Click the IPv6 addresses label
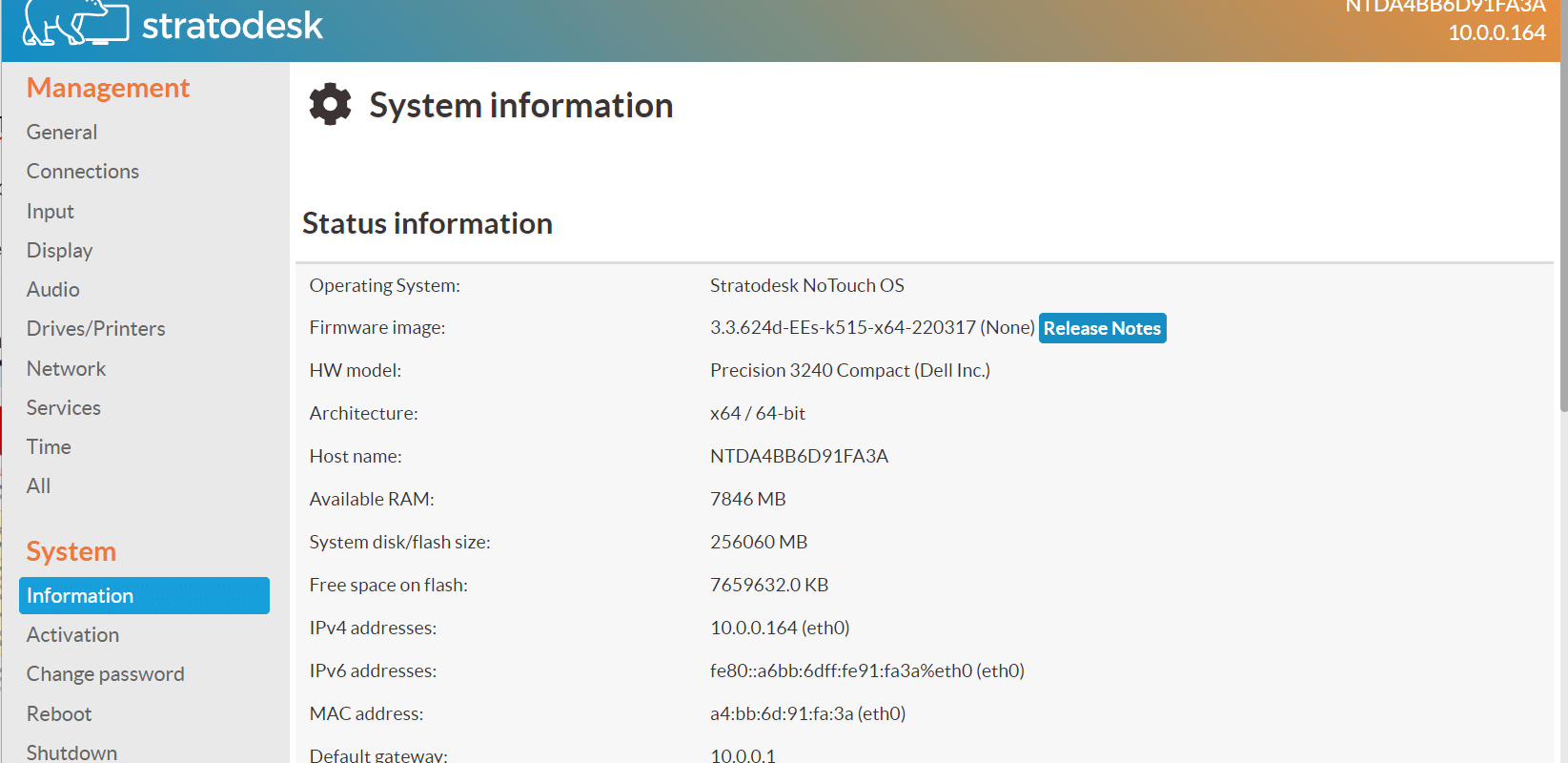This screenshot has width=1568, height=763. pyautogui.click(x=373, y=670)
